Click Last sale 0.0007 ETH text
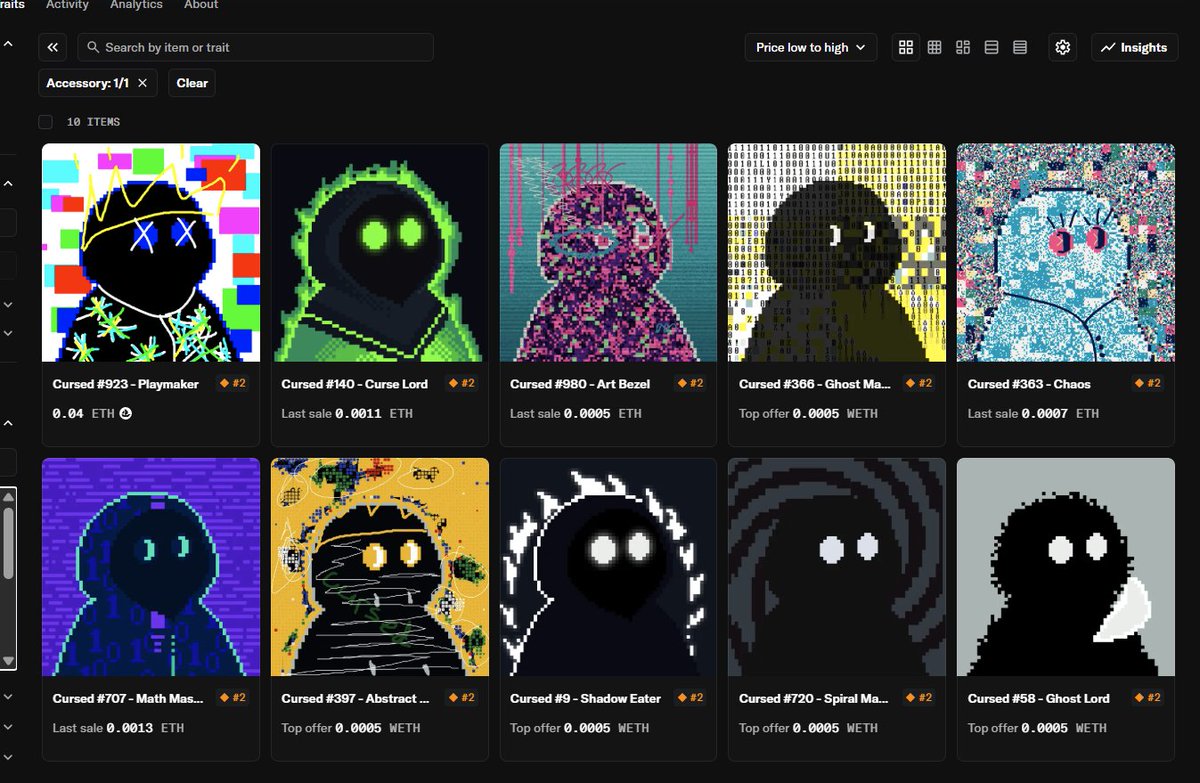 click(x=1033, y=413)
